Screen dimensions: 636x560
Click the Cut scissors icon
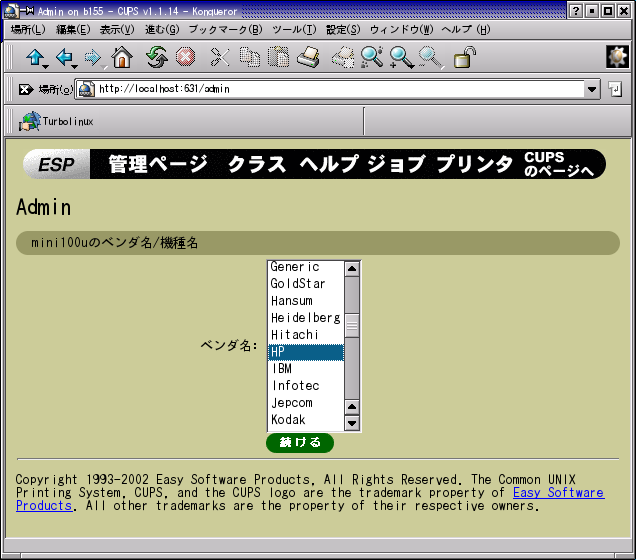(x=220, y=57)
